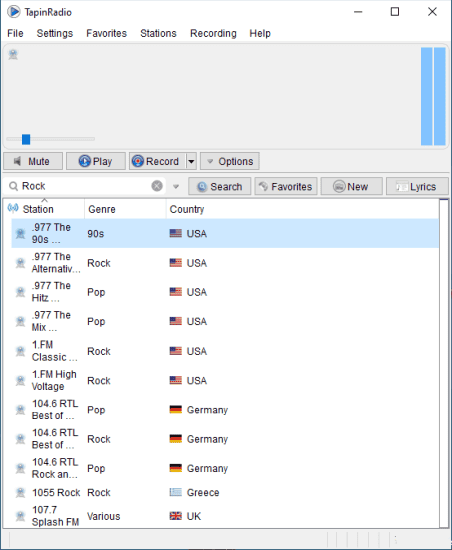452x550 pixels.
Task: Click the TapinRadio app logo in title bar
Action: (14, 12)
